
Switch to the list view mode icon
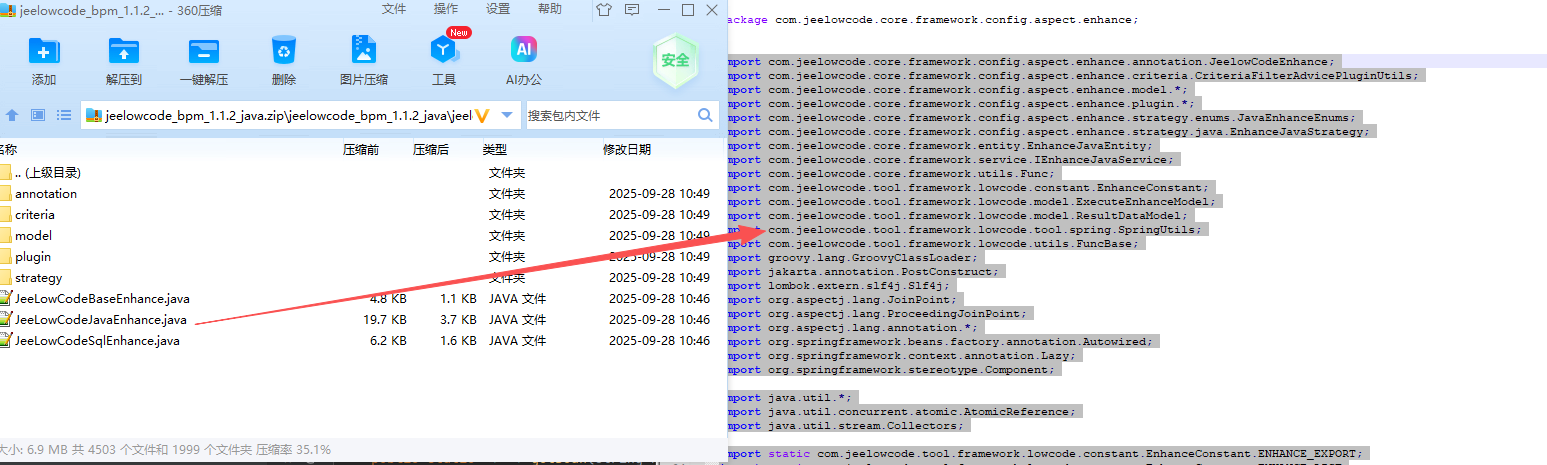(x=64, y=115)
